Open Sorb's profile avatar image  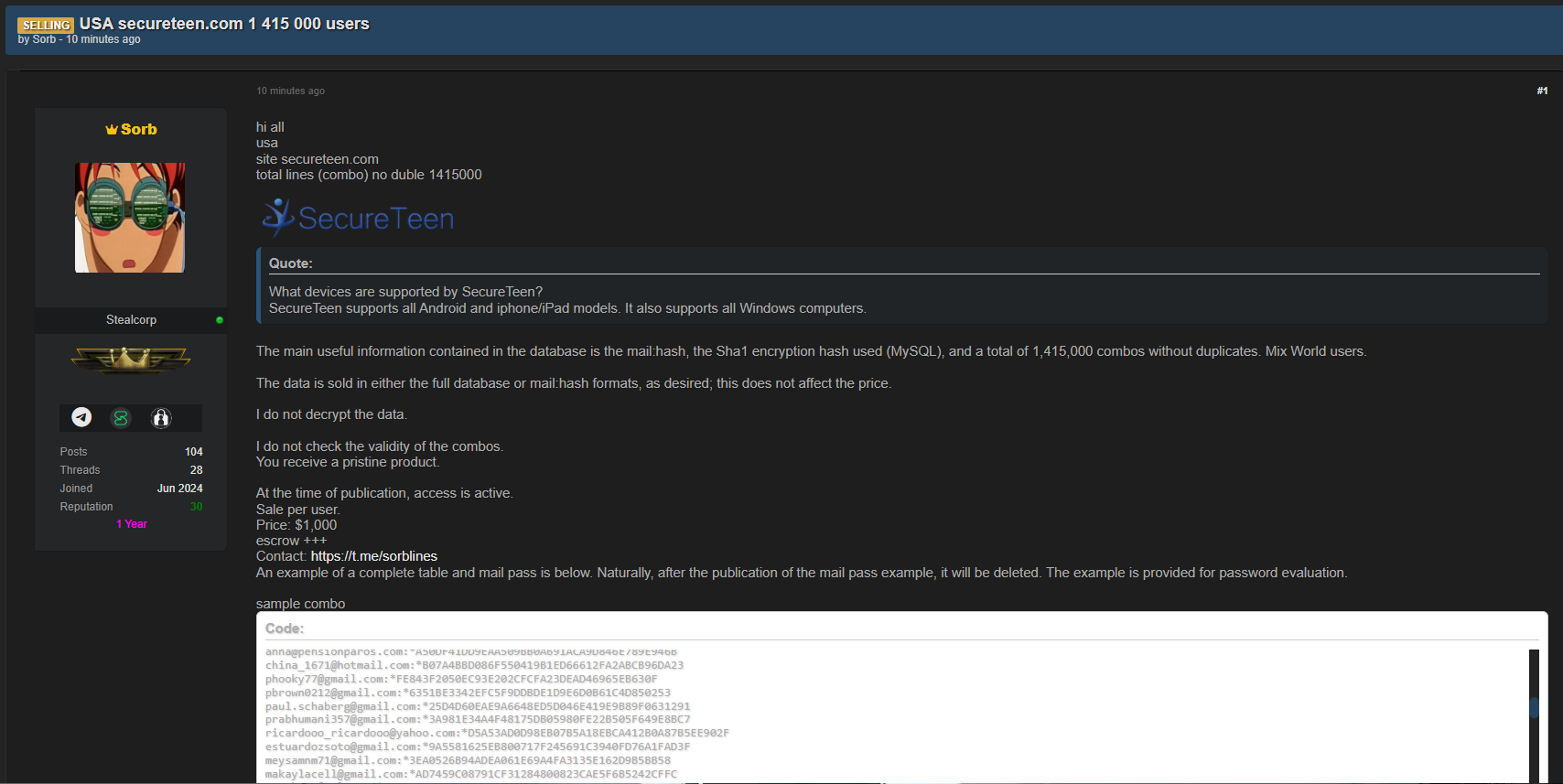(130, 218)
